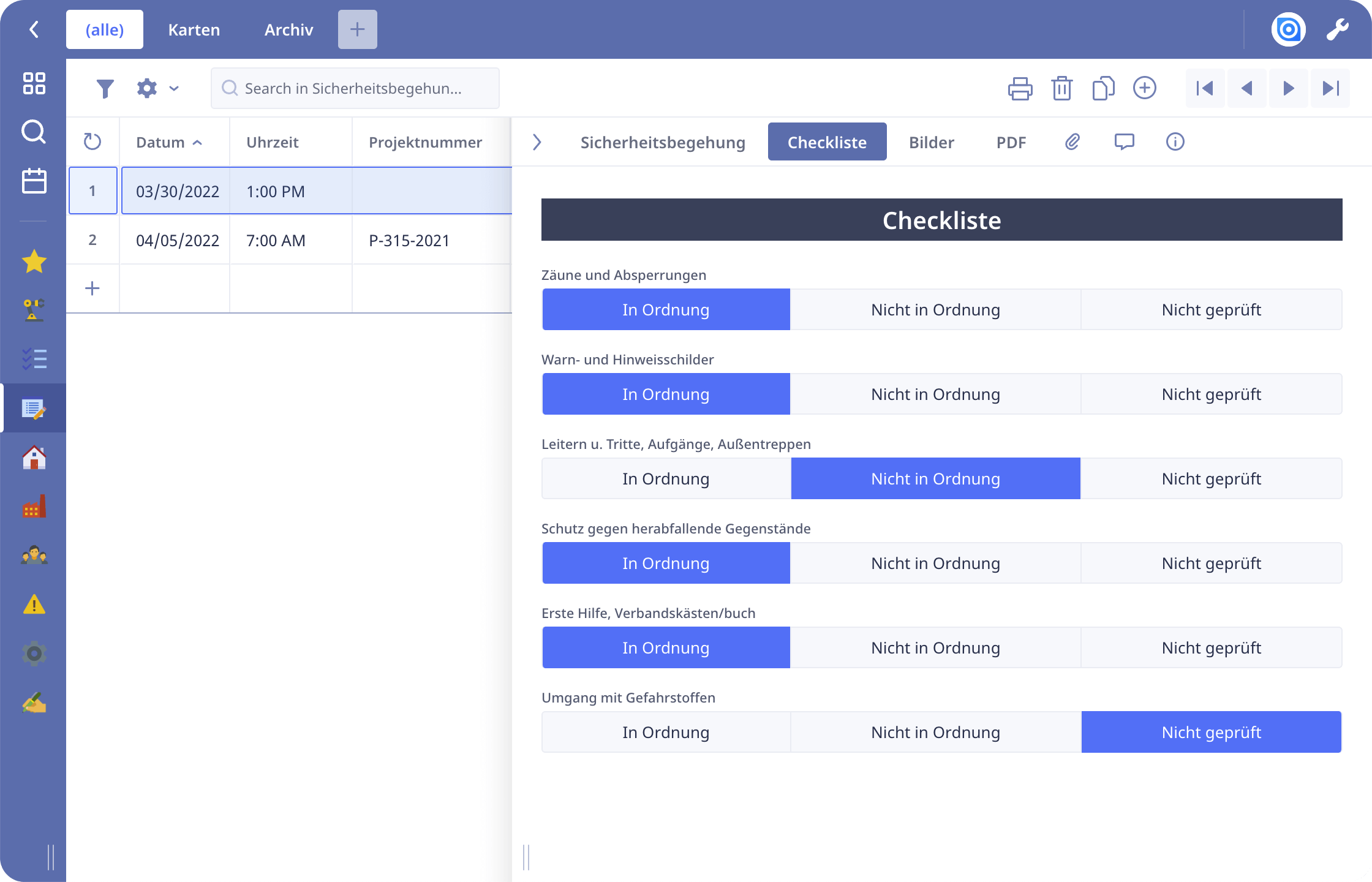Go back with the left chevron arrow
The image size is (1372, 882).
(34, 29)
